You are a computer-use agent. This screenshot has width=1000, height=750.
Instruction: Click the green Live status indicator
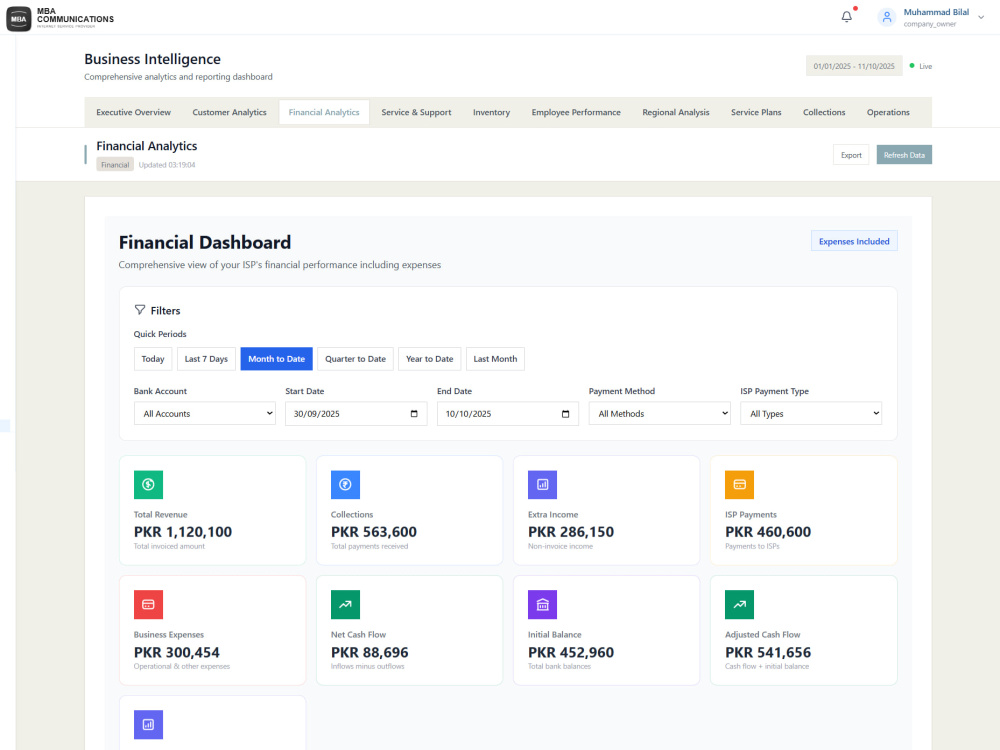click(x=911, y=66)
